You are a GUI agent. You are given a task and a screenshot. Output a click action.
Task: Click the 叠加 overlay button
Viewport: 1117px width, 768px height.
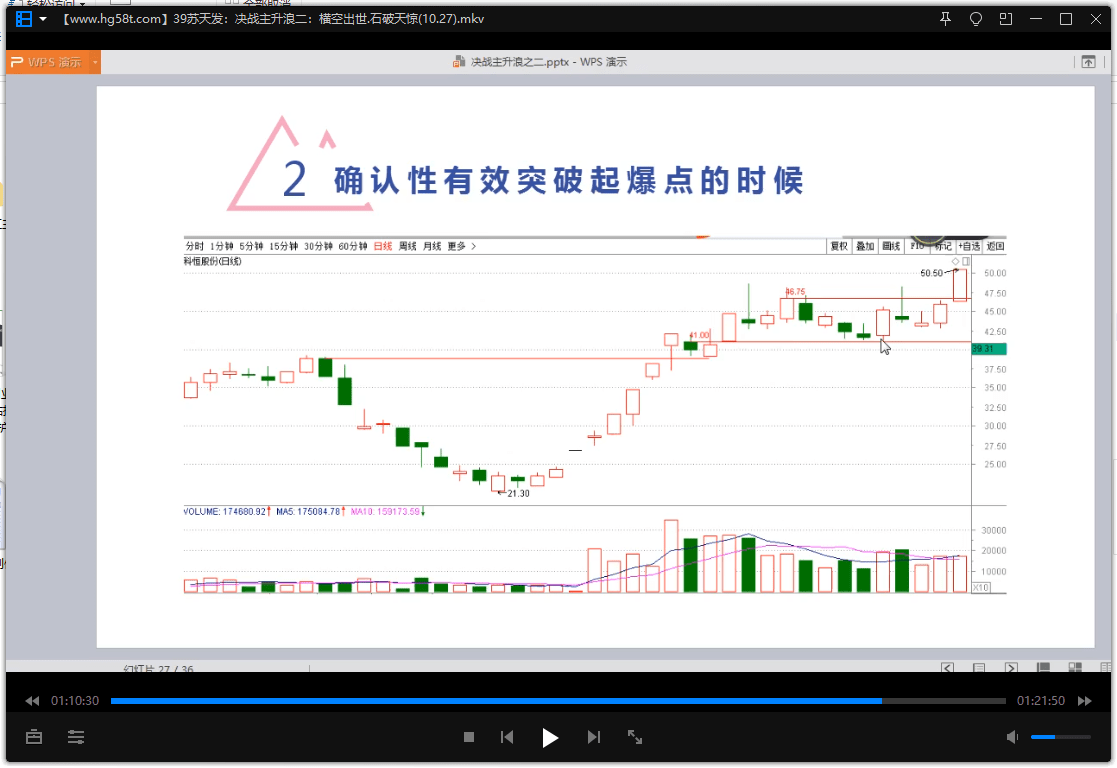[x=865, y=247]
